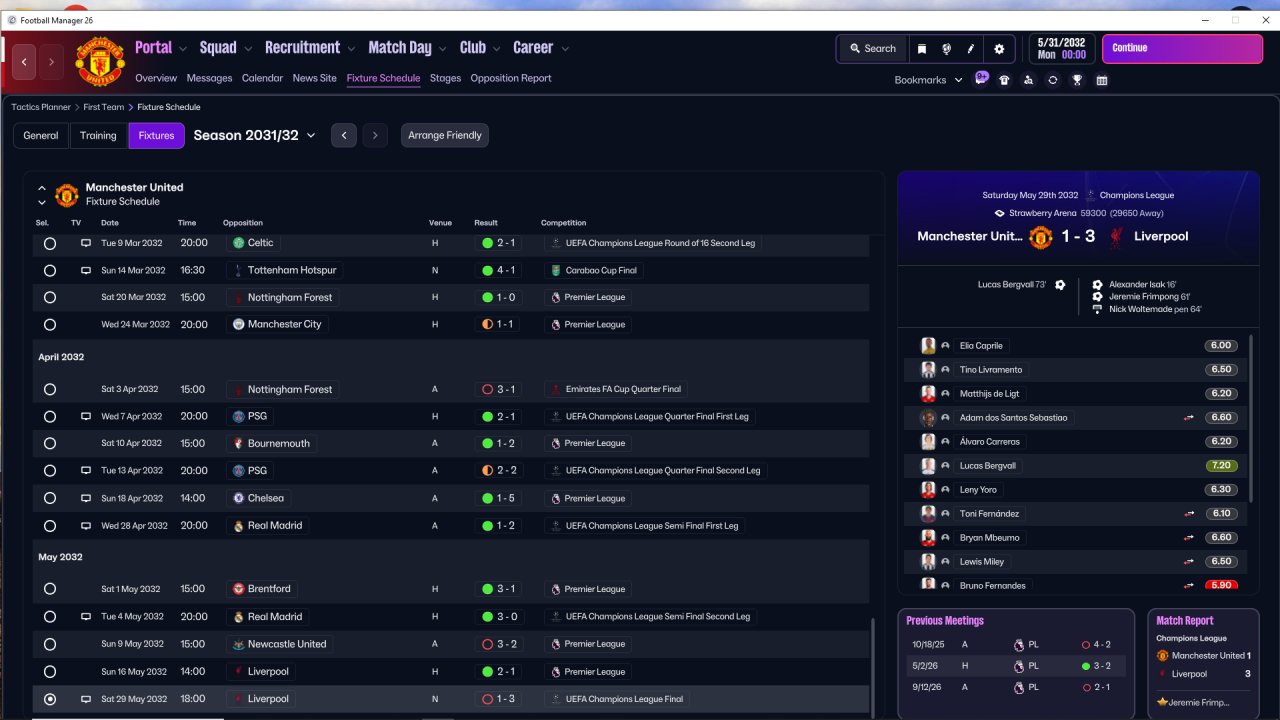Click the table grid icon in the bookmarks bar

[1102, 80]
